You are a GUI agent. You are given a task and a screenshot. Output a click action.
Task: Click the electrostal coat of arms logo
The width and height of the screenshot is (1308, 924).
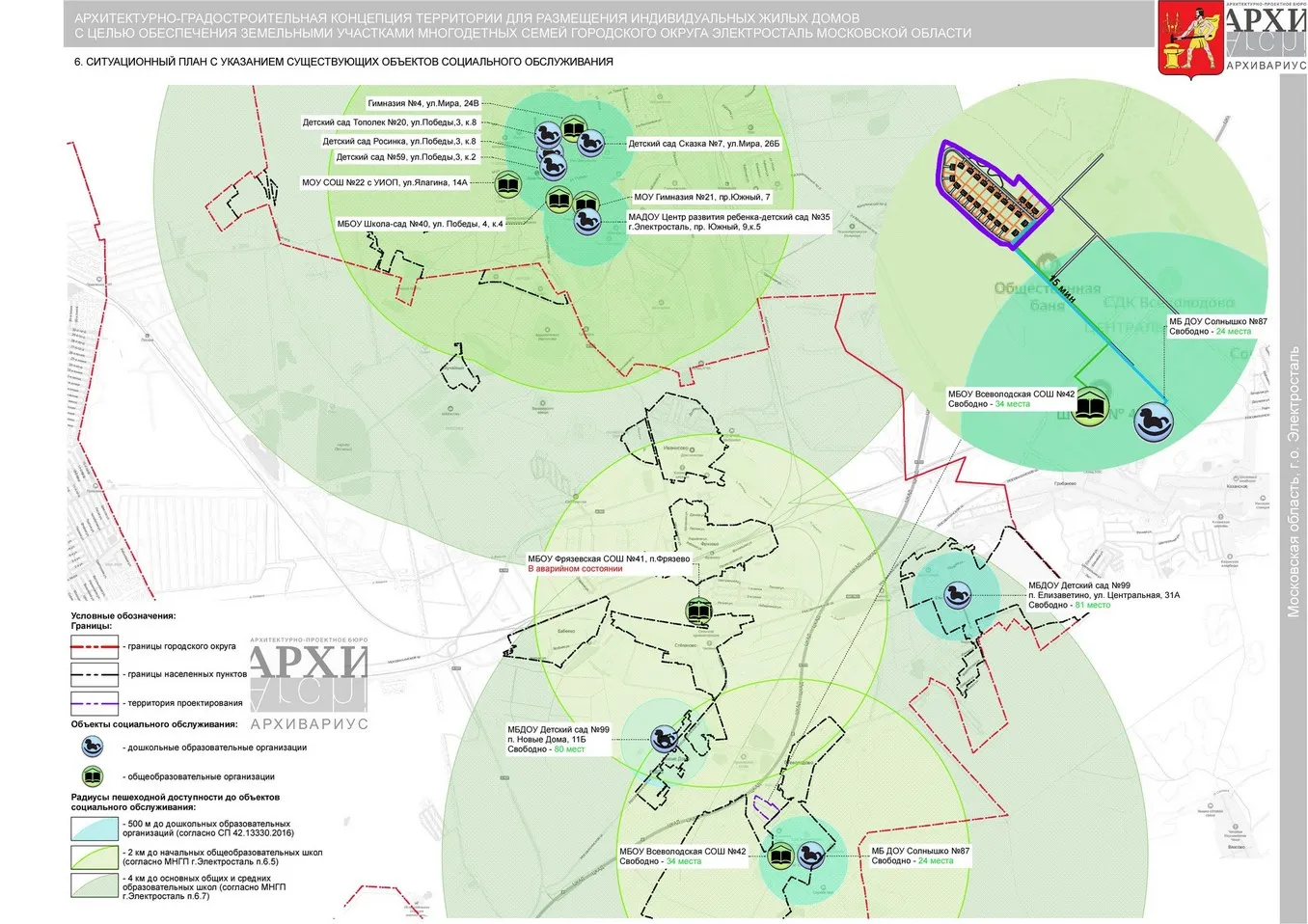(x=1189, y=39)
